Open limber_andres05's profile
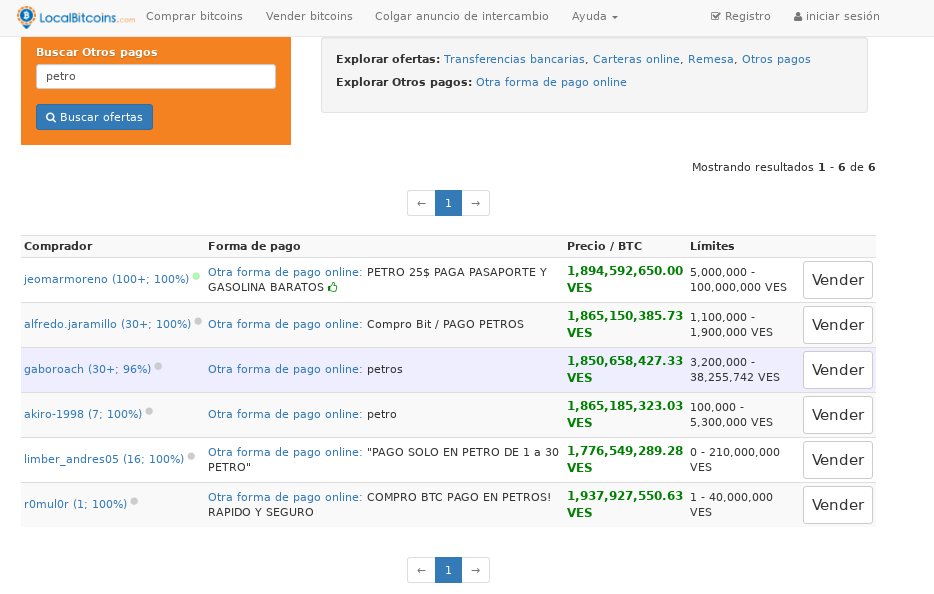The height and width of the screenshot is (594, 934). 104,459
